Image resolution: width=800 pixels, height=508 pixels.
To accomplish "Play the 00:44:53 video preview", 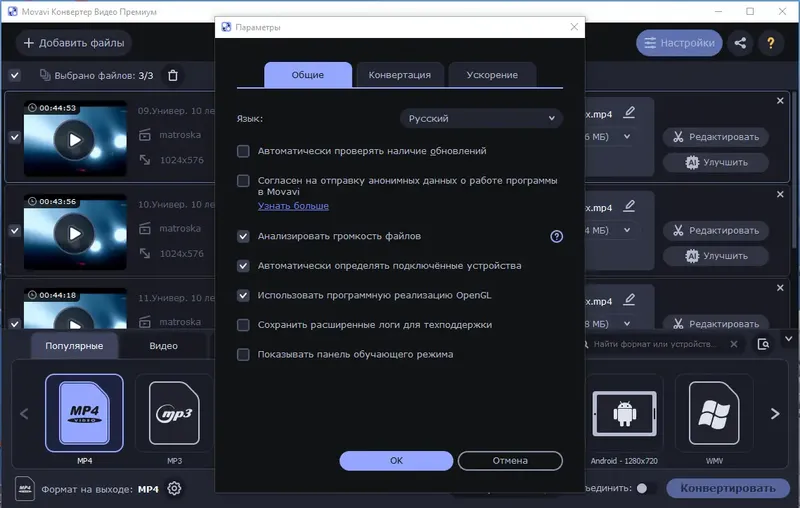I will tap(74, 140).
